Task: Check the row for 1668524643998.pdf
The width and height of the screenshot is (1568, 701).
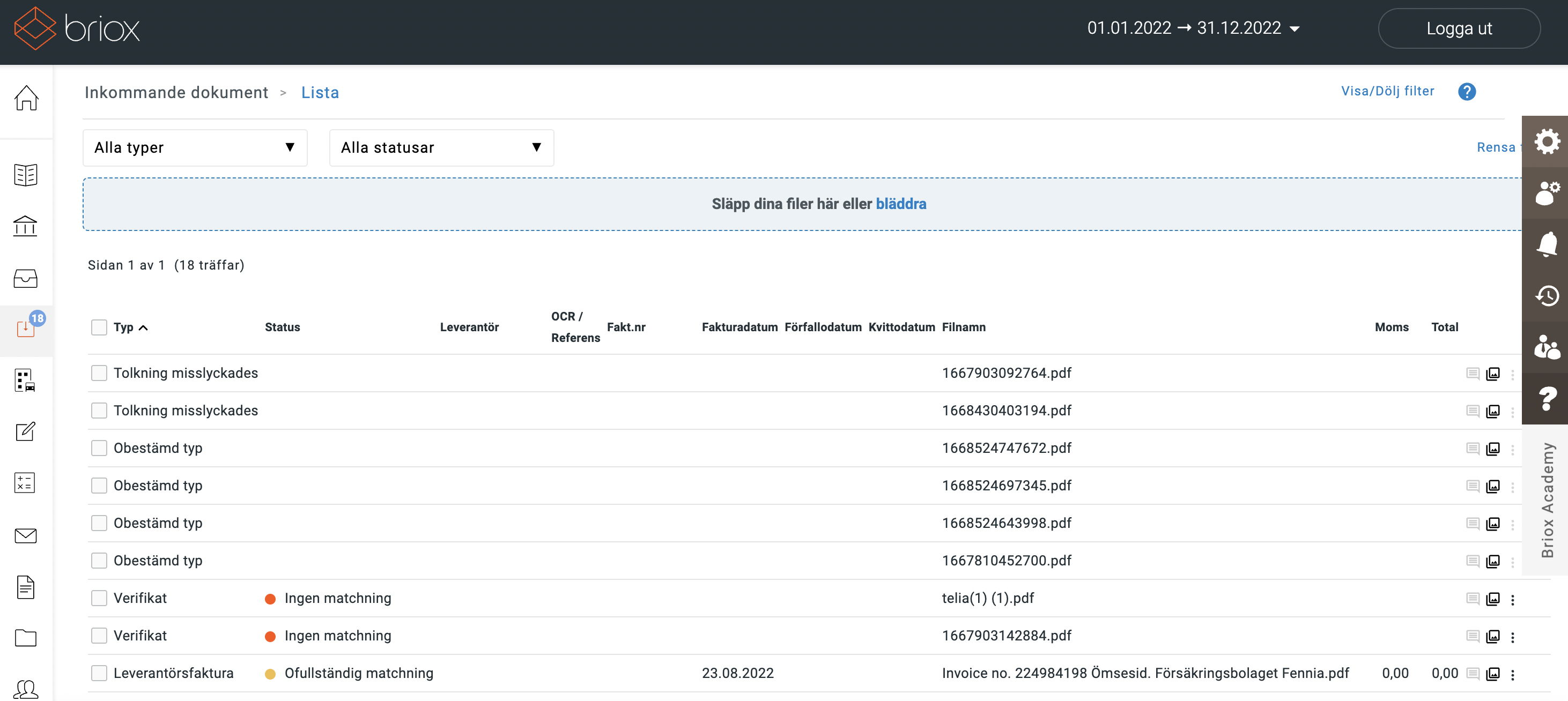Action: click(x=99, y=523)
